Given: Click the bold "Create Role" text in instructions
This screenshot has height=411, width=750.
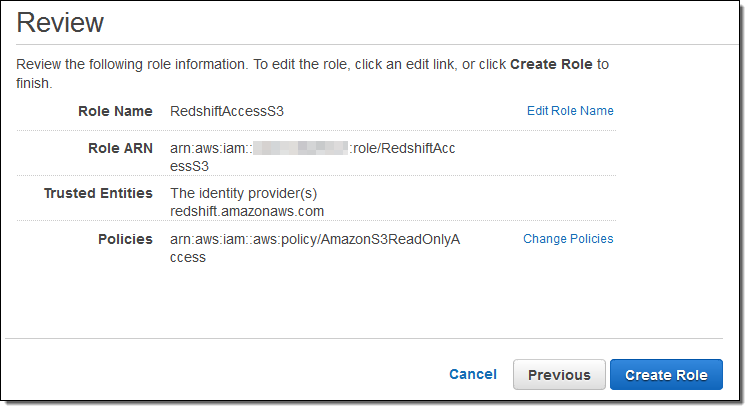Looking at the screenshot, I should (x=551, y=64).
